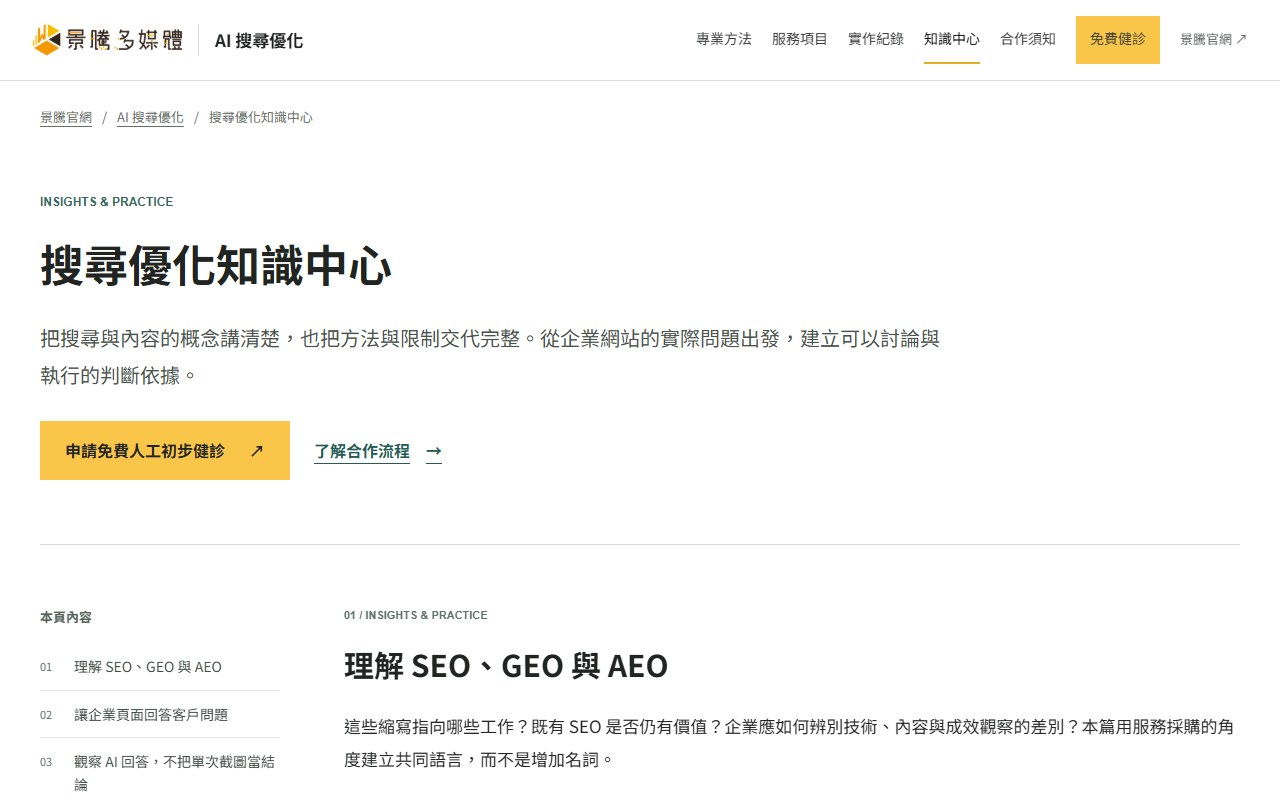The image size is (1280, 800).
Task: Click the 申請免費人工初步健診 button
Action: click(x=165, y=450)
